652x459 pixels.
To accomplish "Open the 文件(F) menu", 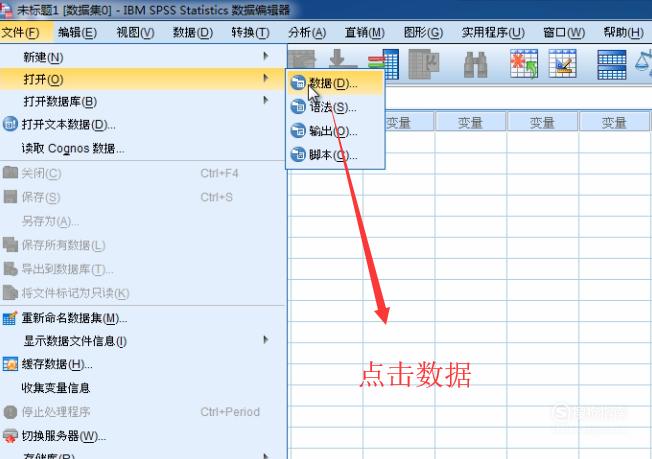I will pos(21,32).
